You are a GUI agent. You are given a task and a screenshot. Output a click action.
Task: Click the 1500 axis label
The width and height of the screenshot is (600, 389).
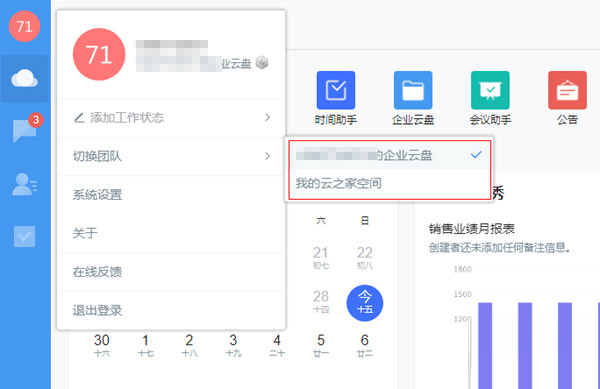click(462, 294)
